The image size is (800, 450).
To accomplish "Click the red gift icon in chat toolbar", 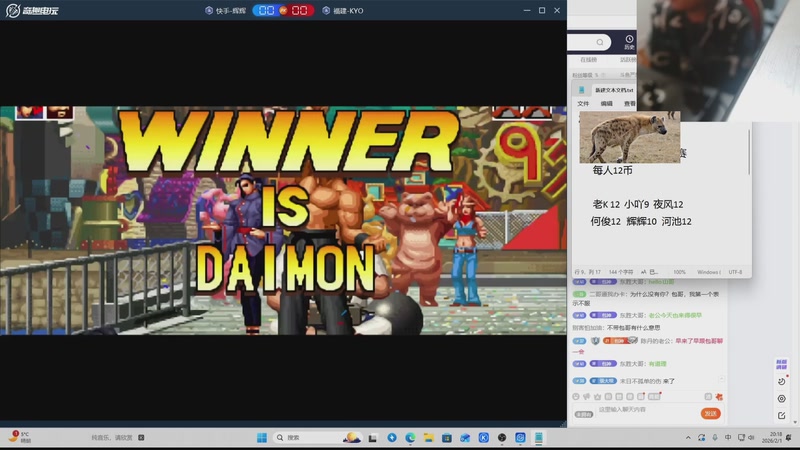I will click(719, 396).
